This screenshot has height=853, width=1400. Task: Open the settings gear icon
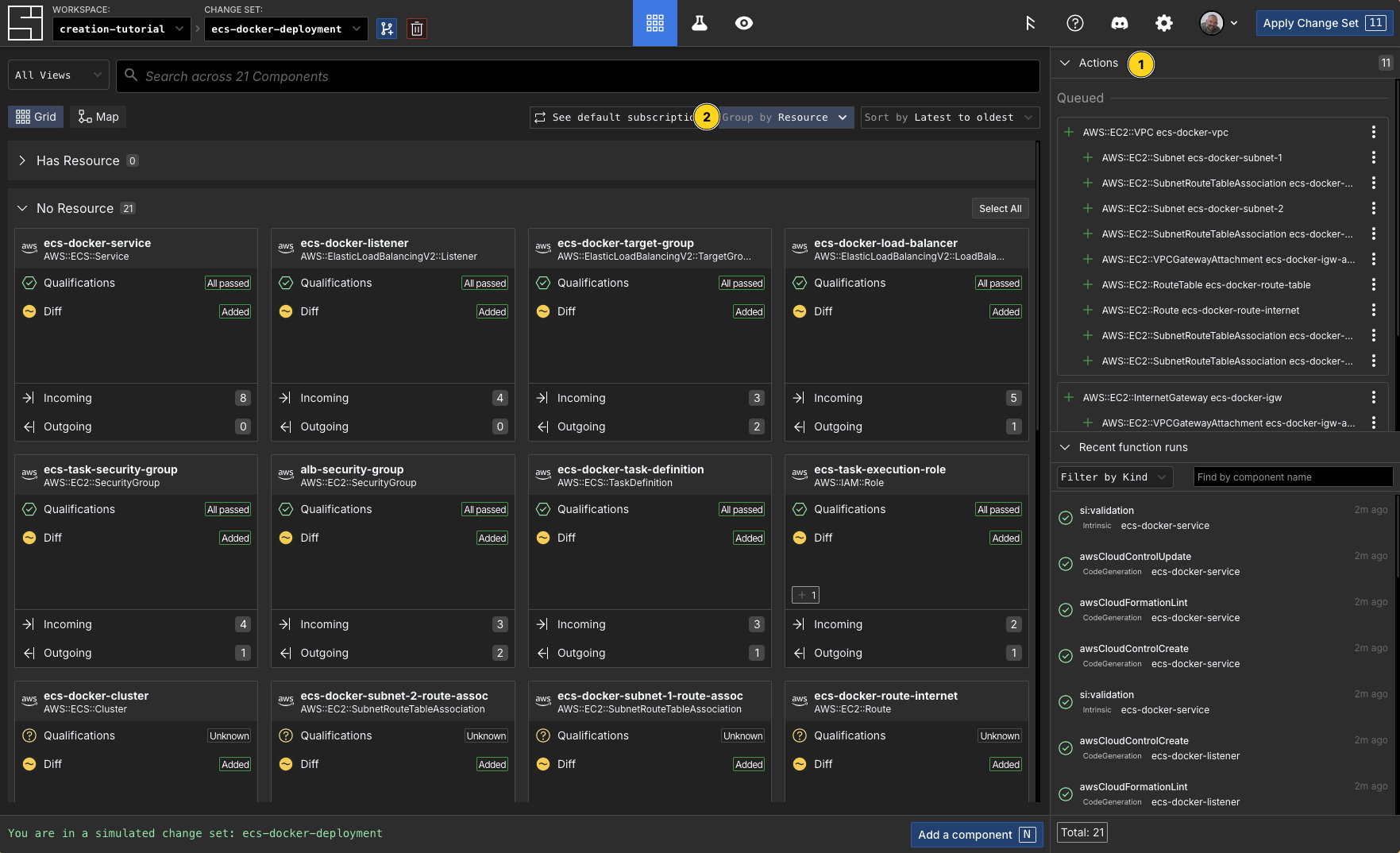point(1163,23)
